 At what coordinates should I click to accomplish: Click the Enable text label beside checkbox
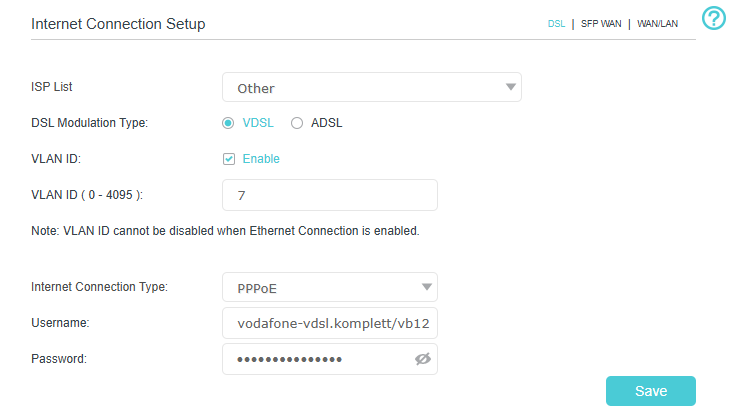tap(261, 158)
